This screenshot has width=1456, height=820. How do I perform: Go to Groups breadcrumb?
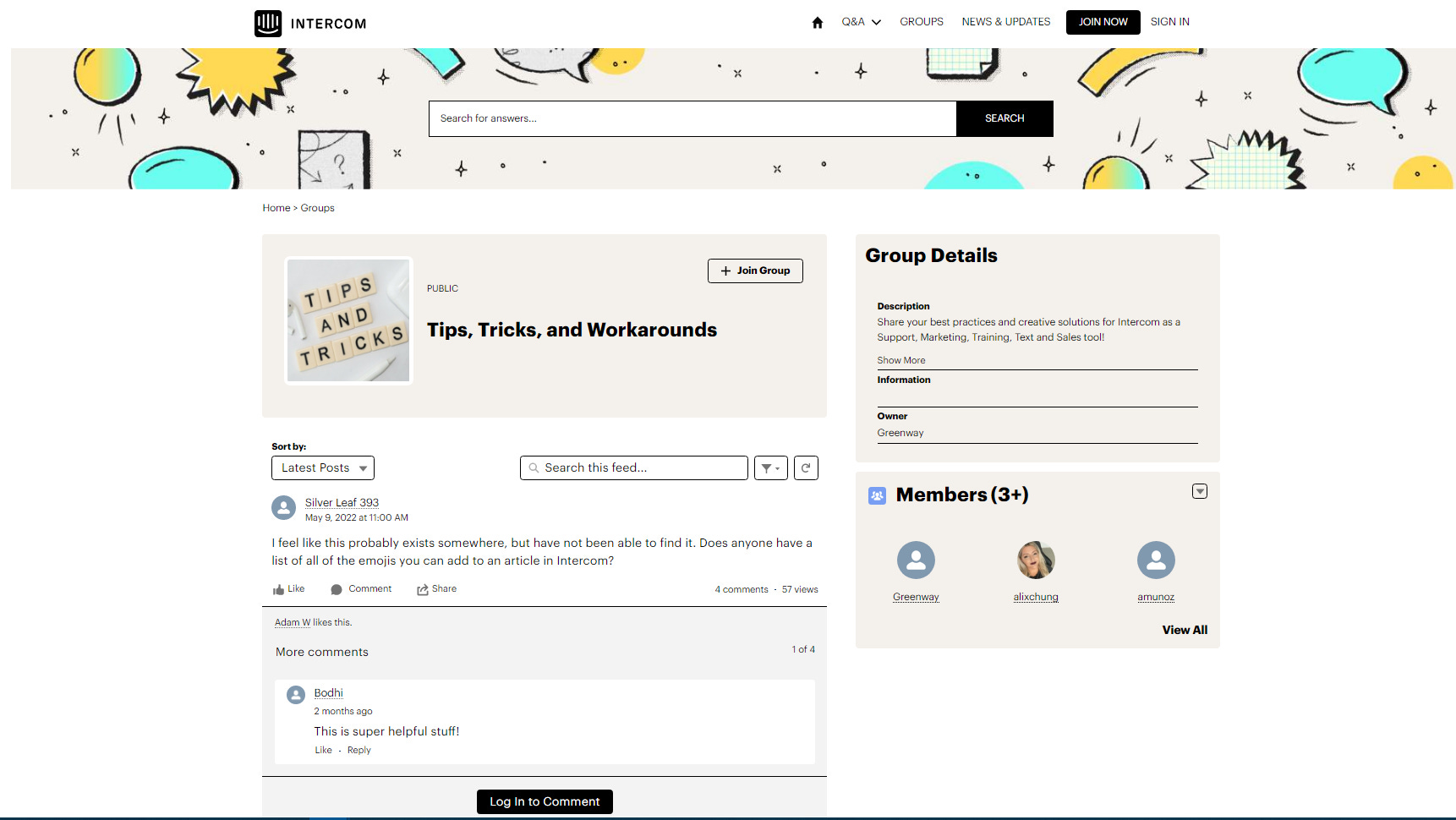click(317, 208)
